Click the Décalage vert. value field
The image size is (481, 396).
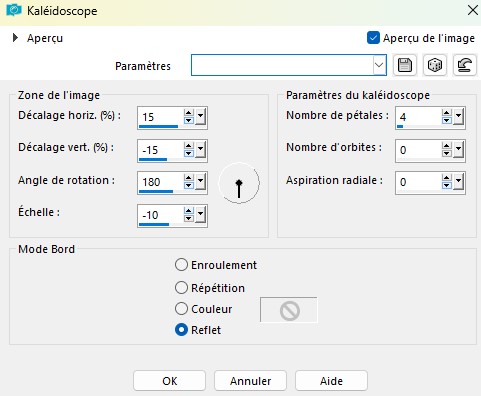160,150
